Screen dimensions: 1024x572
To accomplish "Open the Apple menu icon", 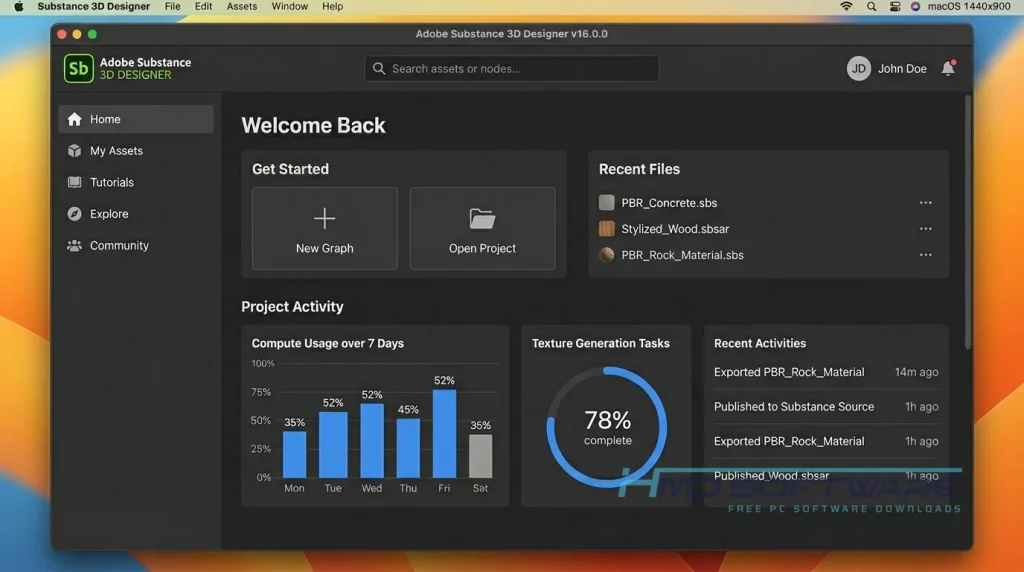I will click(x=19, y=7).
